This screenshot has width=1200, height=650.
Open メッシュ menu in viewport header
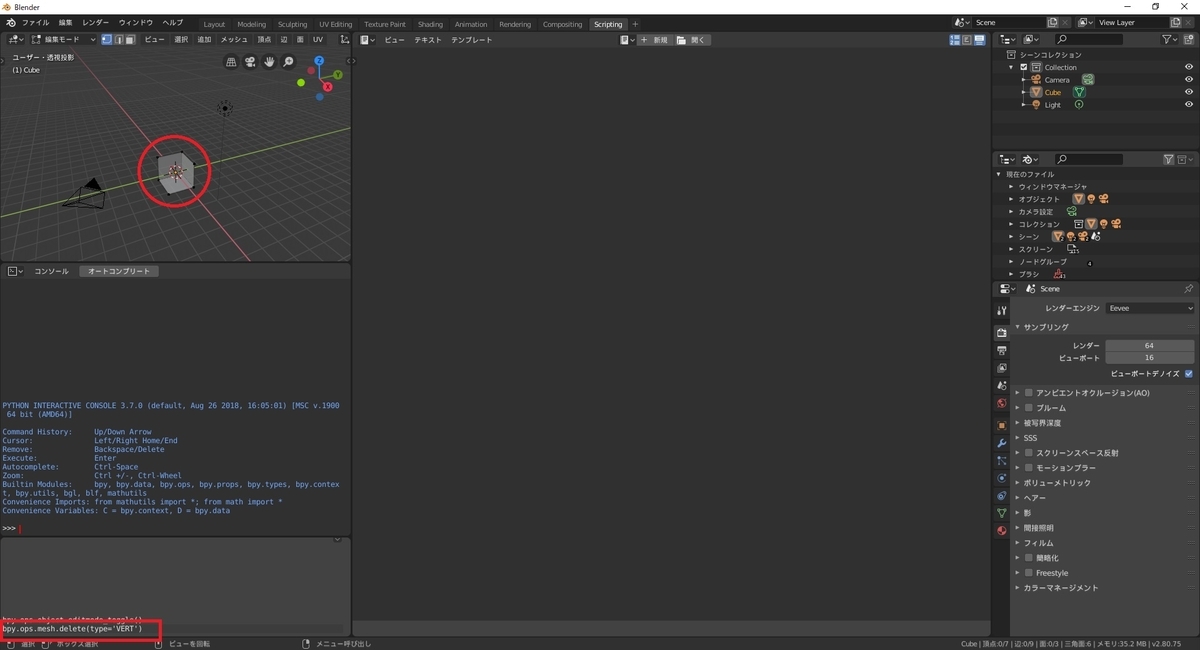[x=234, y=40]
